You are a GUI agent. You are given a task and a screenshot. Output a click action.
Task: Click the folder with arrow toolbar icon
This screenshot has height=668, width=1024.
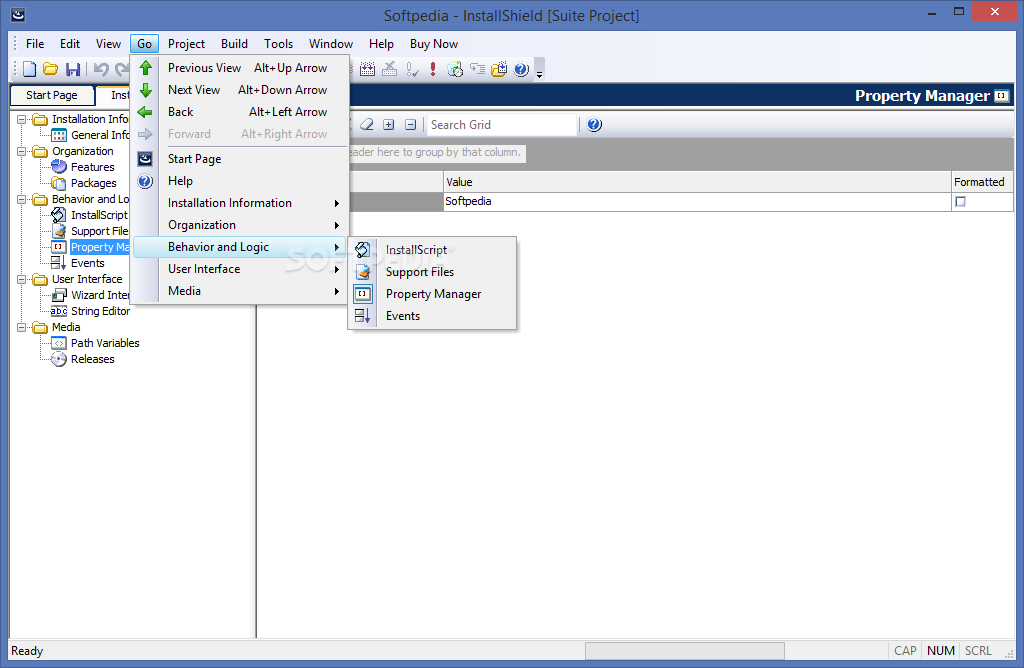click(499, 69)
